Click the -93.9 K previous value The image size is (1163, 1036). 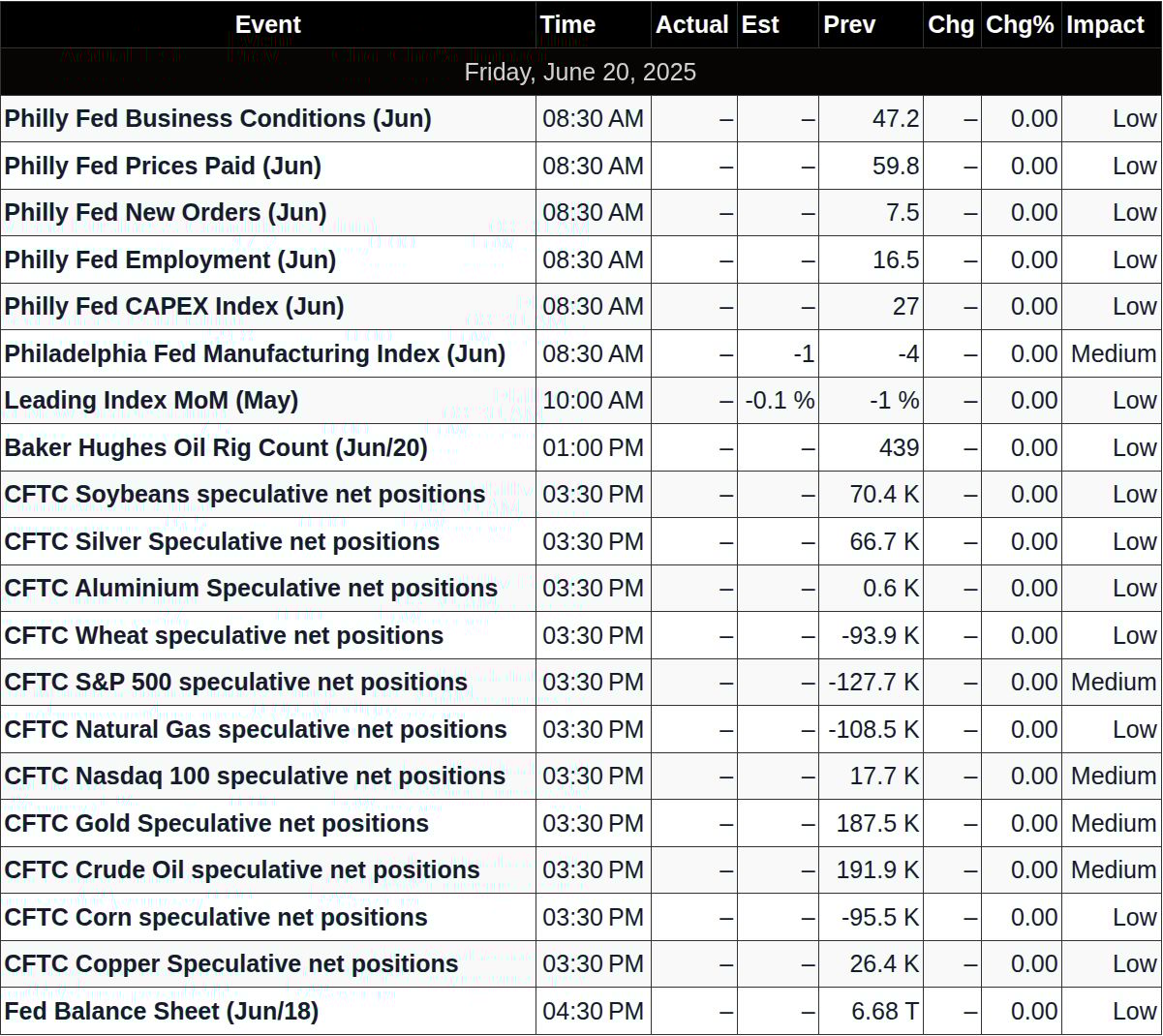[x=881, y=636]
